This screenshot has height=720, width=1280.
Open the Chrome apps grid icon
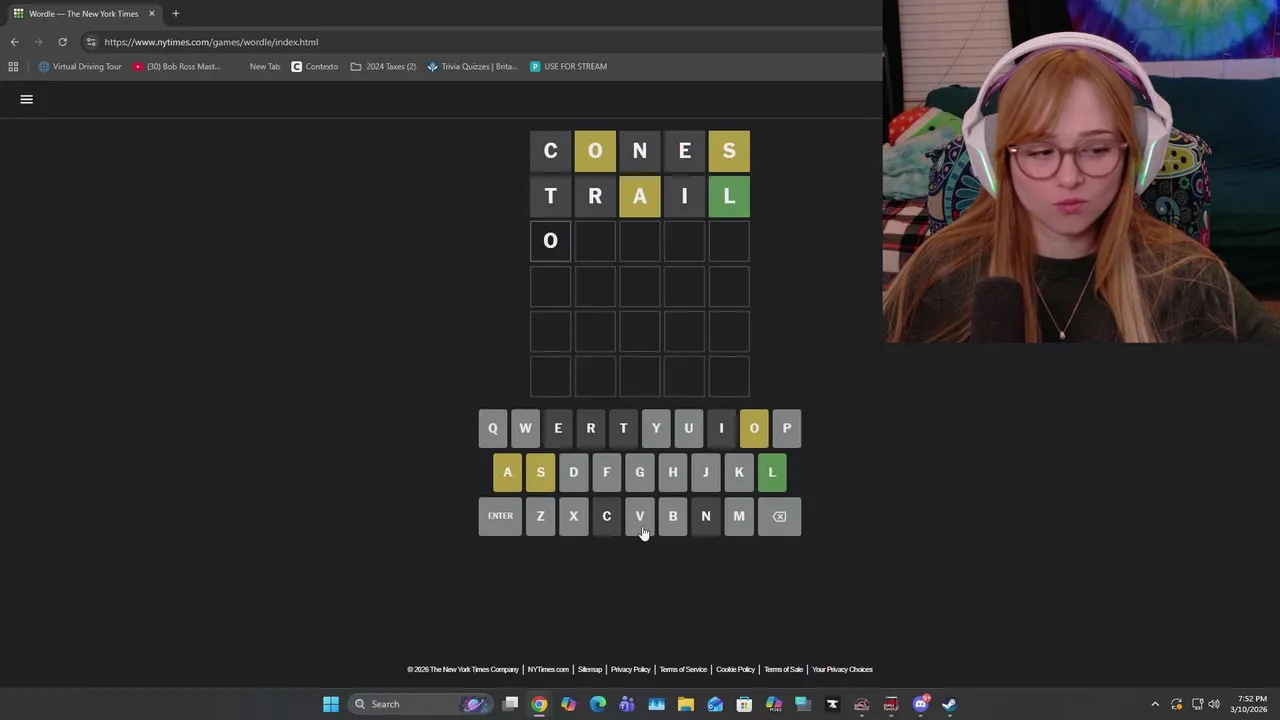[13, 67]
